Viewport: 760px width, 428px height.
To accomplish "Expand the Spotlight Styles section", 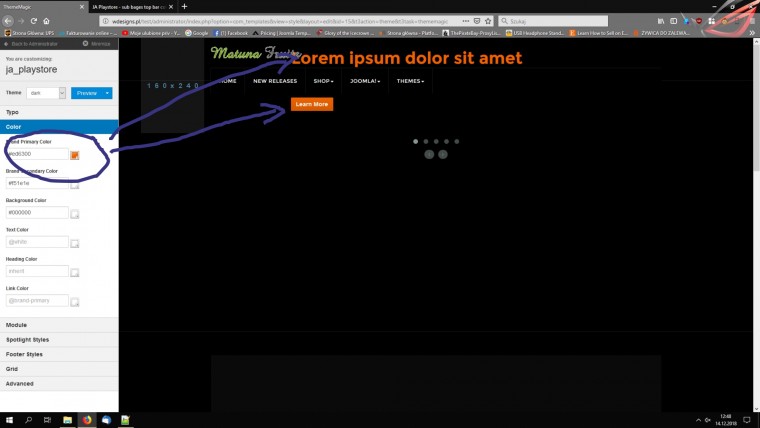I will point(59,339).
